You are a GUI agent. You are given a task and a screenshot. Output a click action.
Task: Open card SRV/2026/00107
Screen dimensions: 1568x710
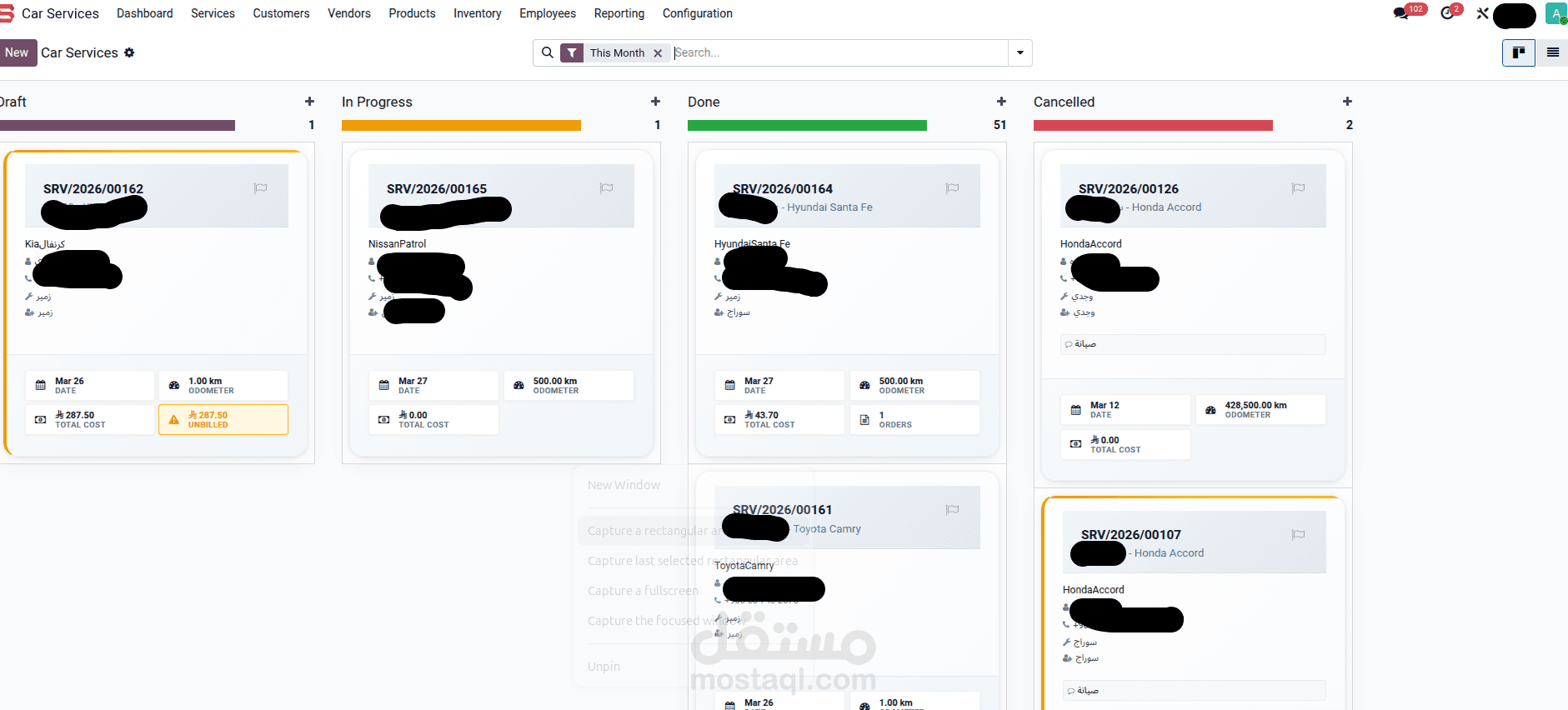1193,604
